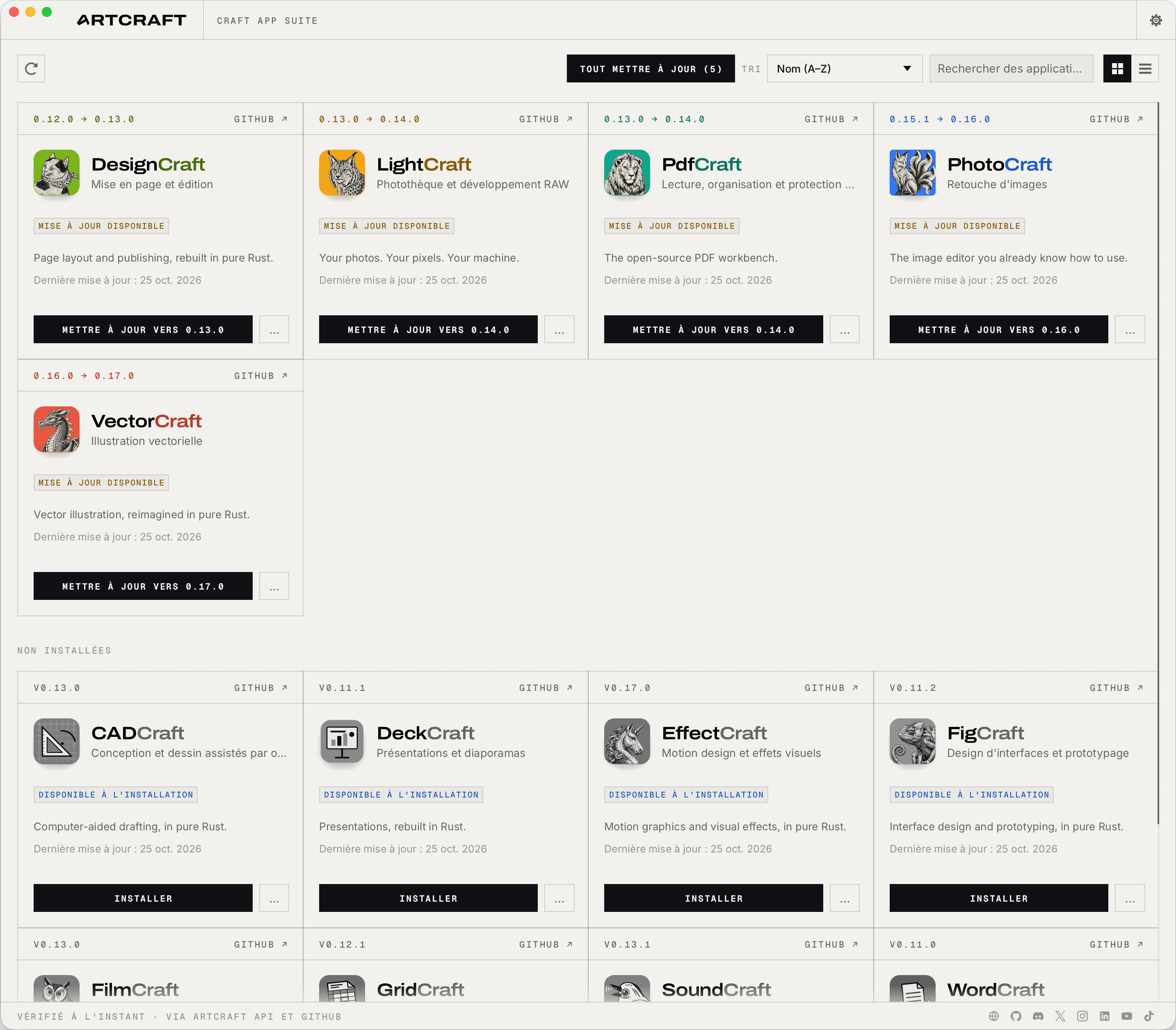Focus the Rechercher des applications search field
Viewport: 1176px width, 1030px height.
[x=1011, y=68]
